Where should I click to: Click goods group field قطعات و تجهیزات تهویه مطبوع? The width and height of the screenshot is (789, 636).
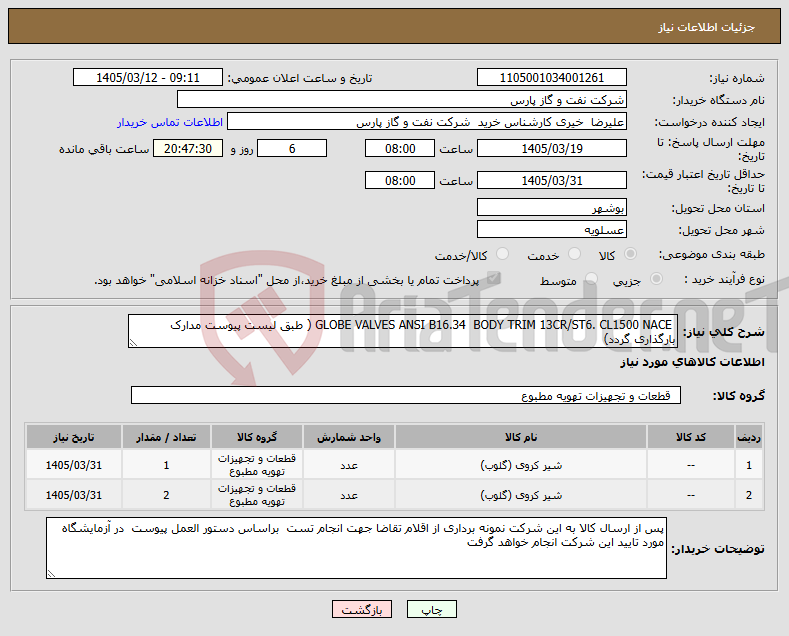pyautogui.click(x=406, y=395)
